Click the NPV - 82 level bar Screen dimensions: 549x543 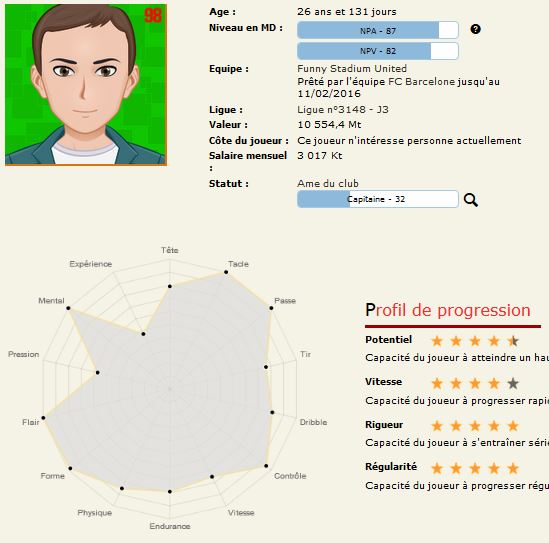(x=378, y=51)
